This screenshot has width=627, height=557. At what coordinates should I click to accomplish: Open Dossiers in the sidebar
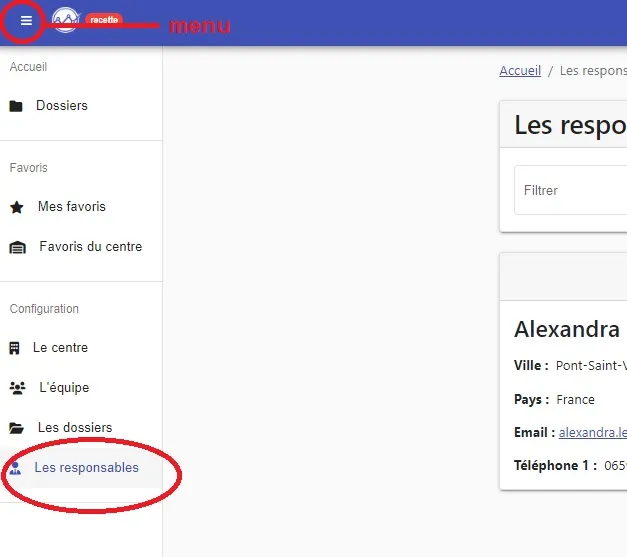[81, 106]
